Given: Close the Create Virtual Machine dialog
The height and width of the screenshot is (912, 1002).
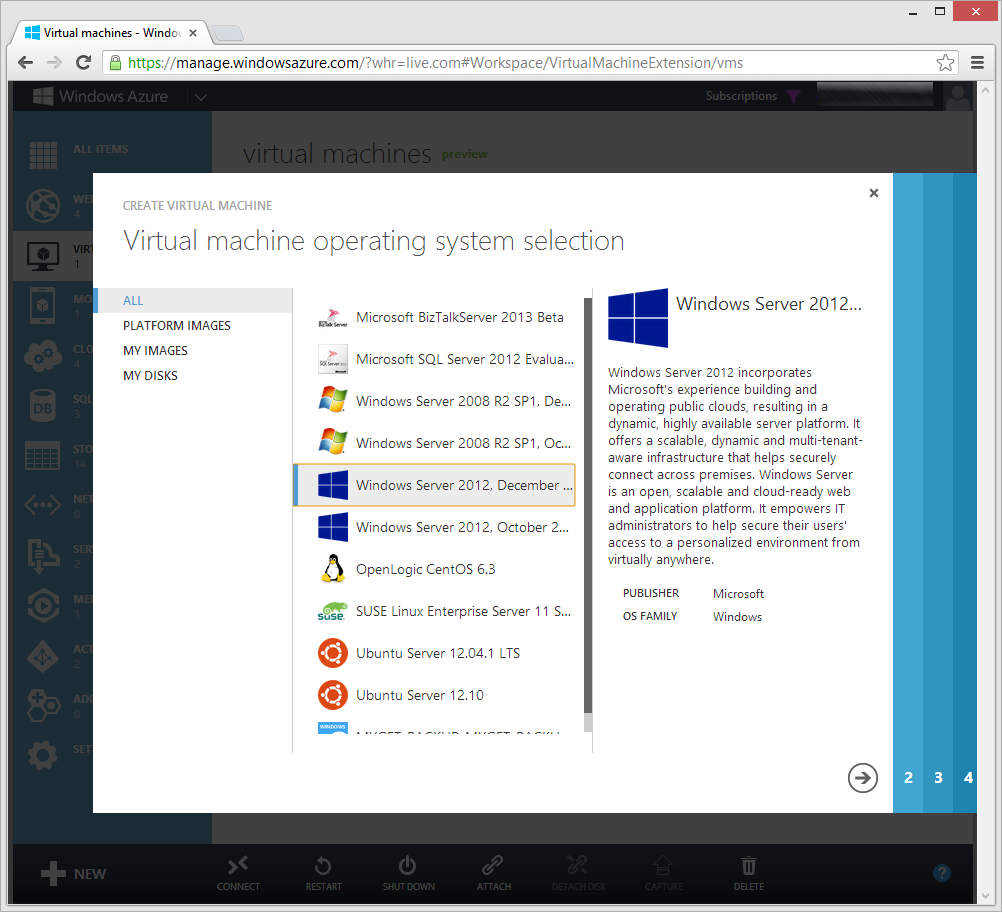Looking at the screenshot, I should coord(874,193).
